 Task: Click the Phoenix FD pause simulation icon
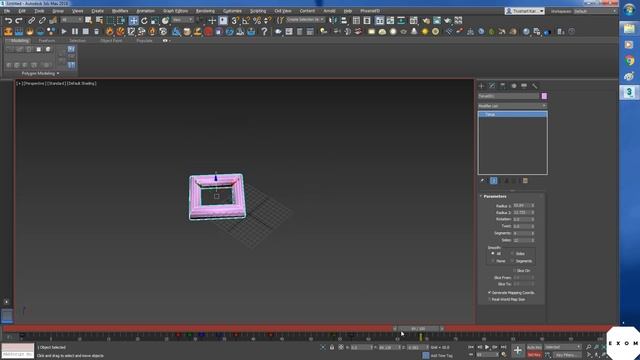point(75,31)
